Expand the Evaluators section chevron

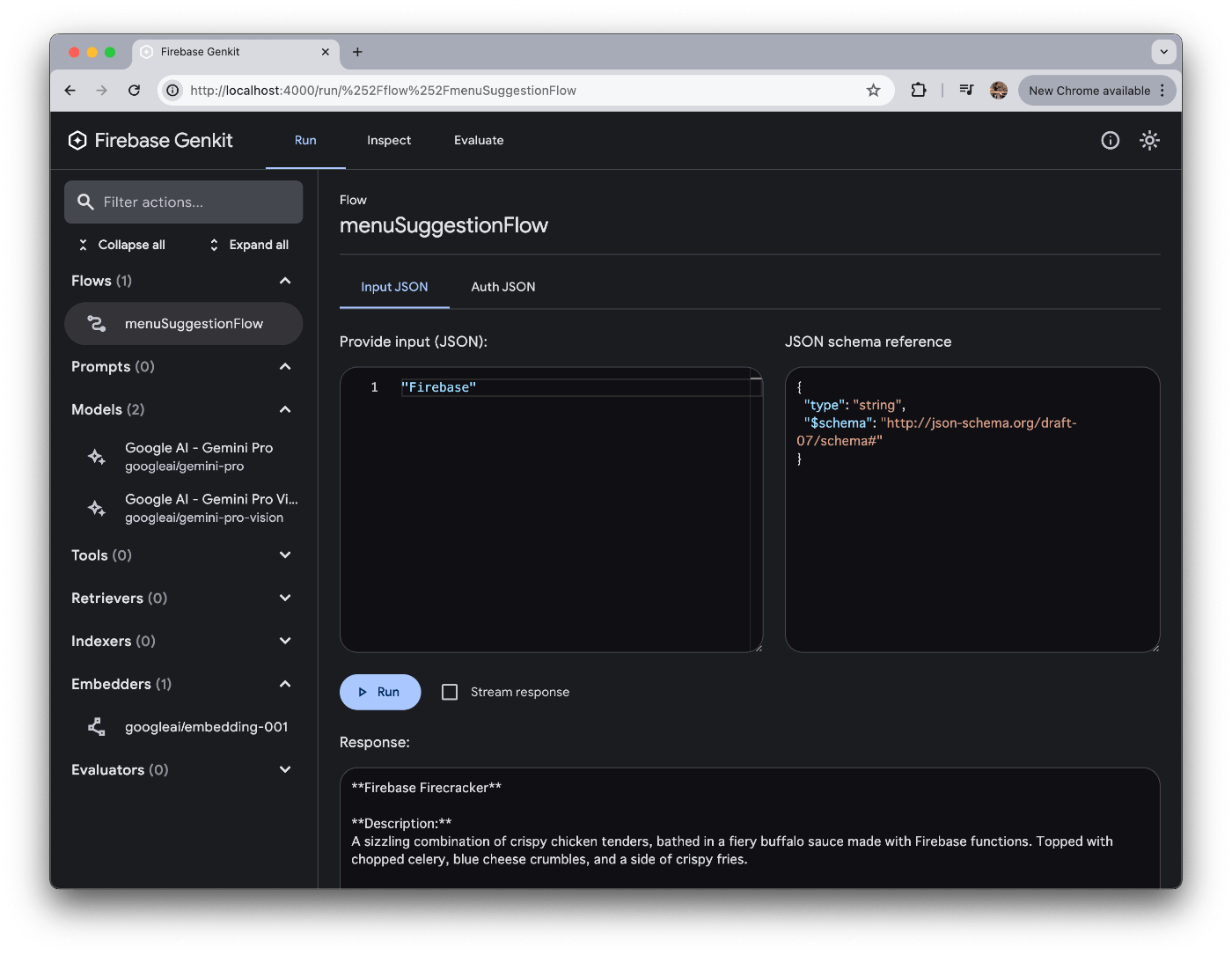pyautogui.click(x=285, y=769)
